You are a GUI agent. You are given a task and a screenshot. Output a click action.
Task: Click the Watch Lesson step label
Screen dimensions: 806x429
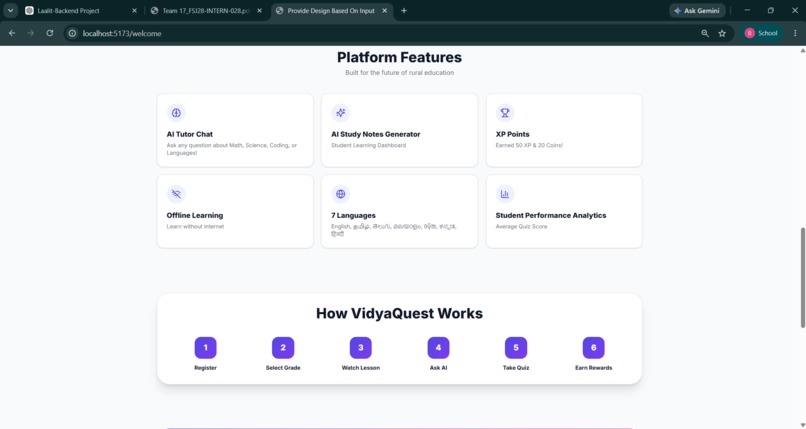pos(361,368)
